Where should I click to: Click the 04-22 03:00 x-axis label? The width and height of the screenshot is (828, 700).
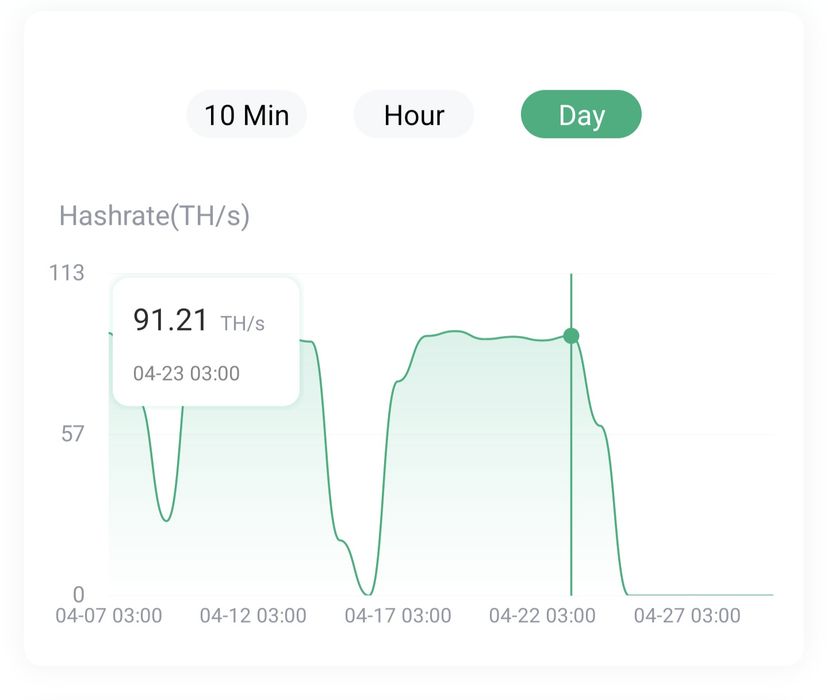click(x=542, y=616)
